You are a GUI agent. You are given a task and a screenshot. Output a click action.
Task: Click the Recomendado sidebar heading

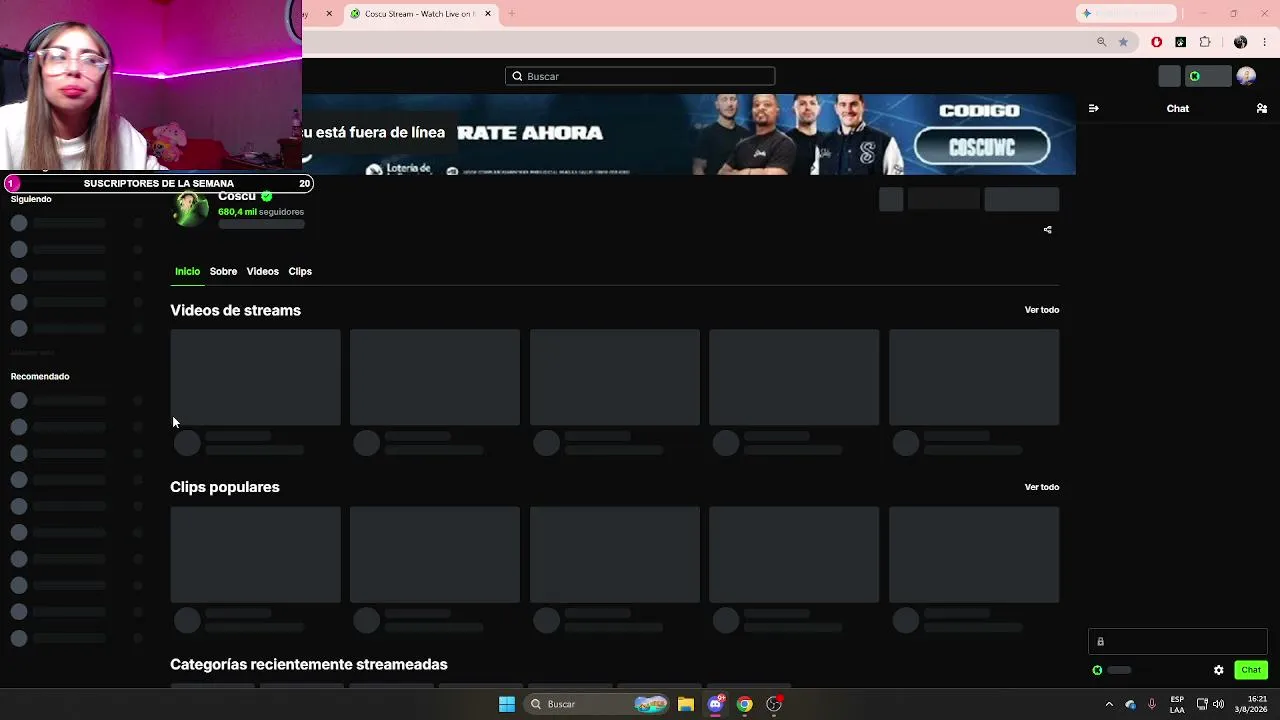[40, 376]
